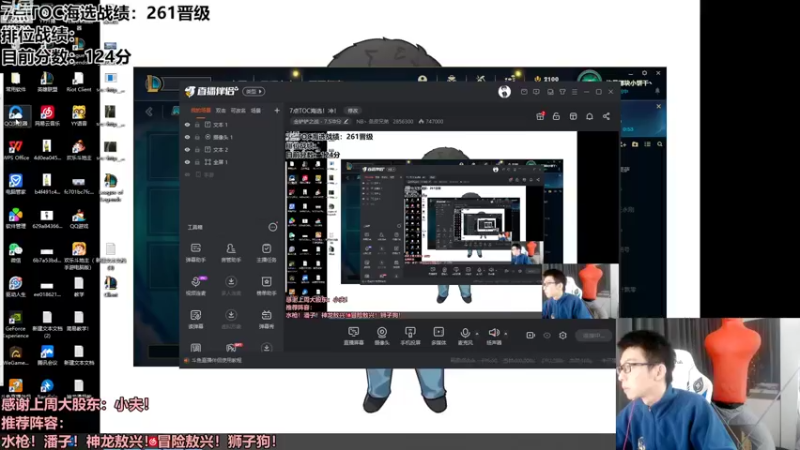Expand the speaker options arrow

point(506,334)
